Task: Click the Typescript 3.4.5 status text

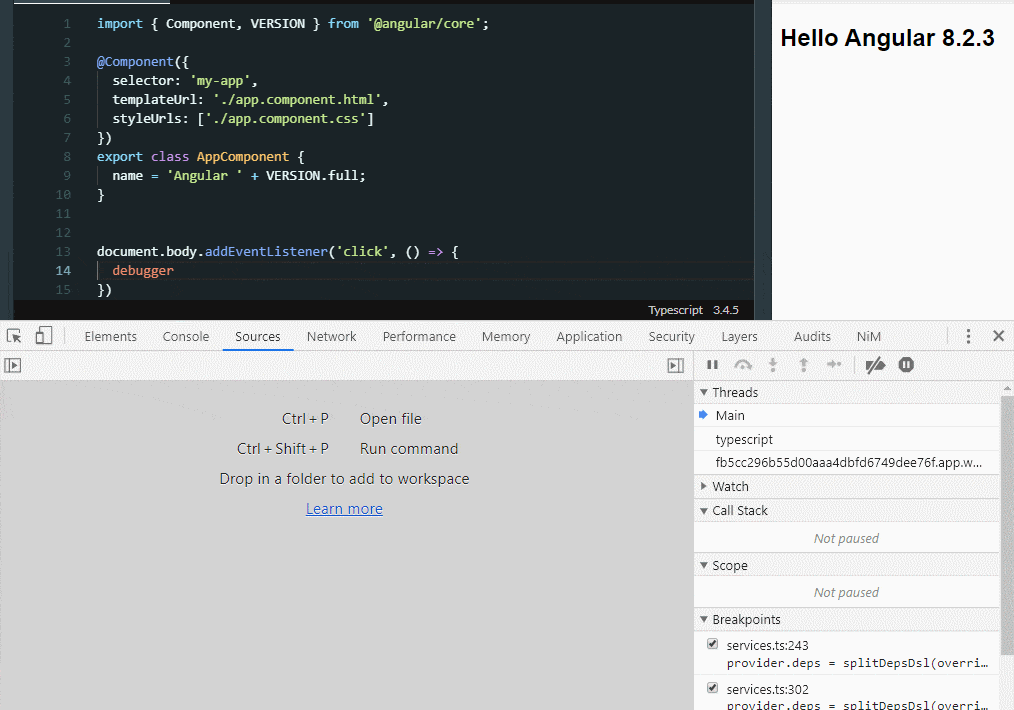Action: [693, 310]
